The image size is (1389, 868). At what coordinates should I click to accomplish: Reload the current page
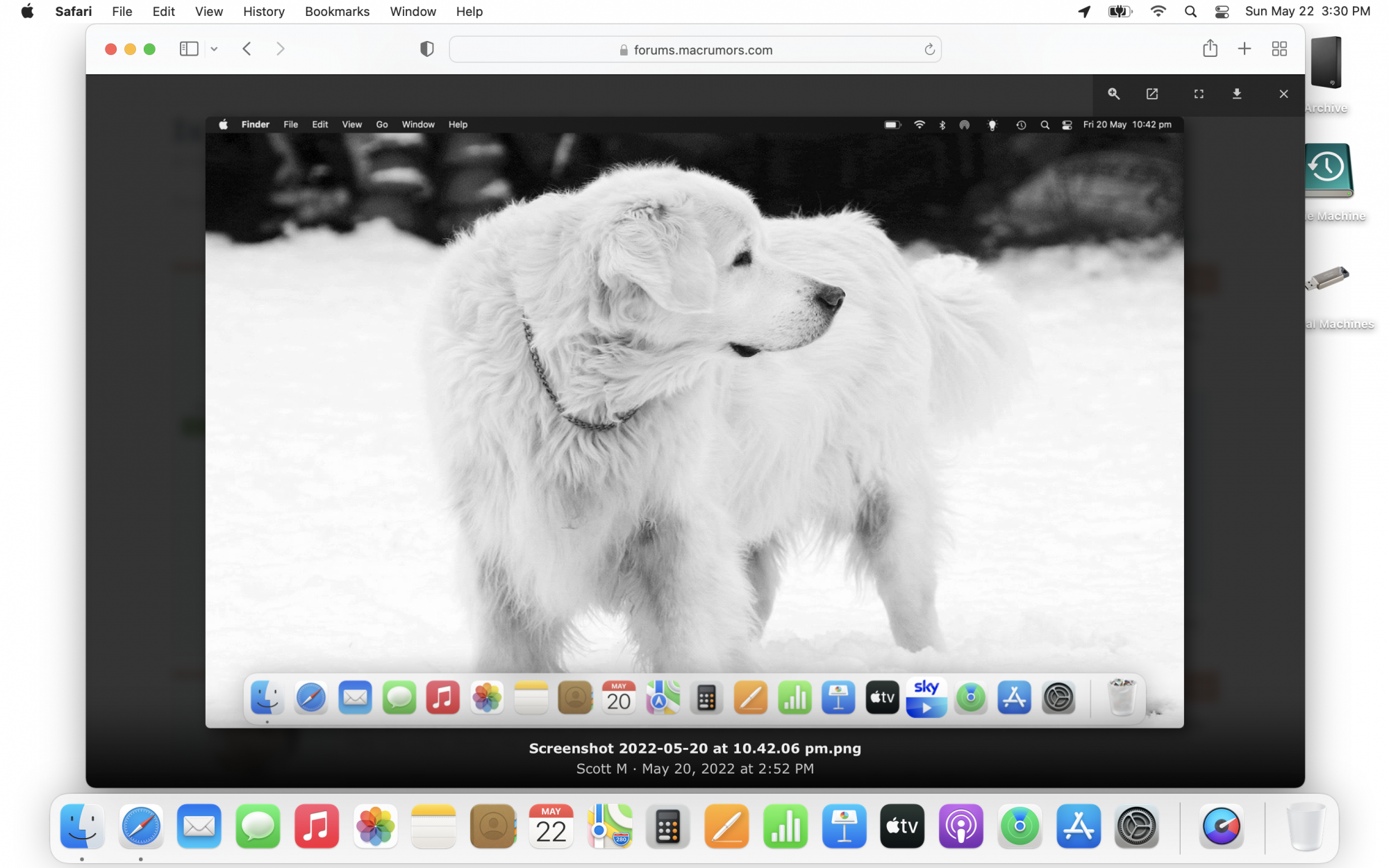929,49
